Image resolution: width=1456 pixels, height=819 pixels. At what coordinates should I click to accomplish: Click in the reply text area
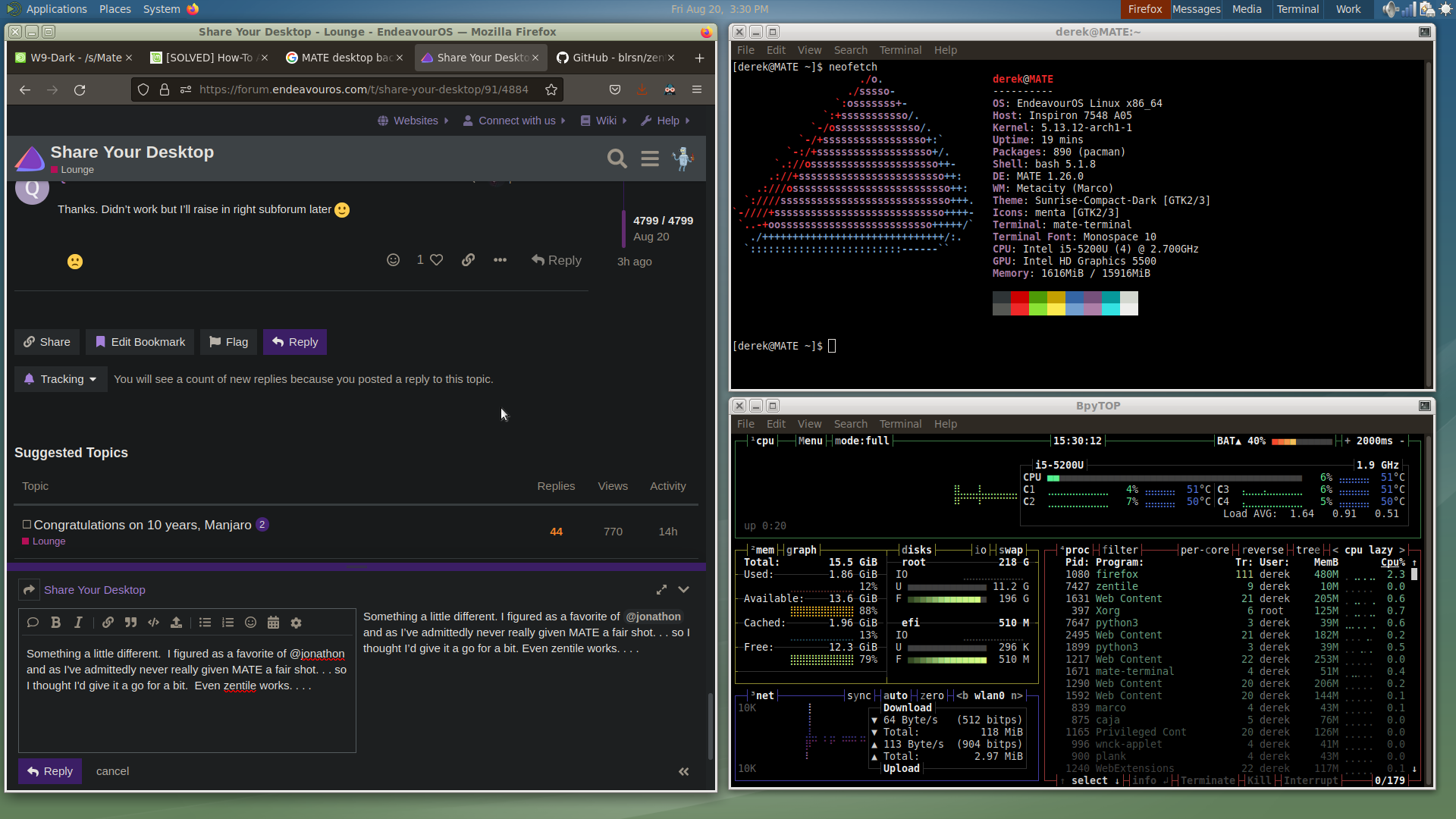click(x=187, y=694)
